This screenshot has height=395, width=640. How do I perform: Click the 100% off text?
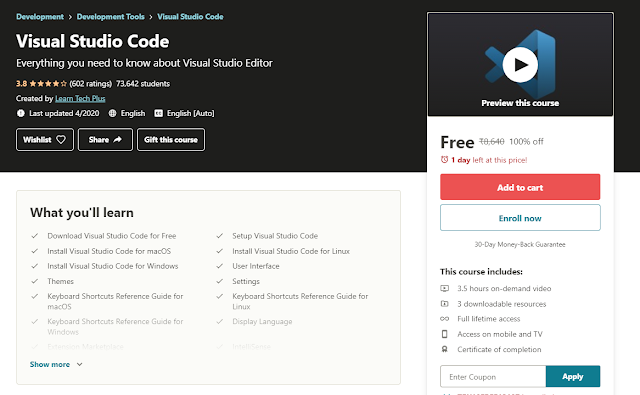pyautogui.click(x=526, y=142)
